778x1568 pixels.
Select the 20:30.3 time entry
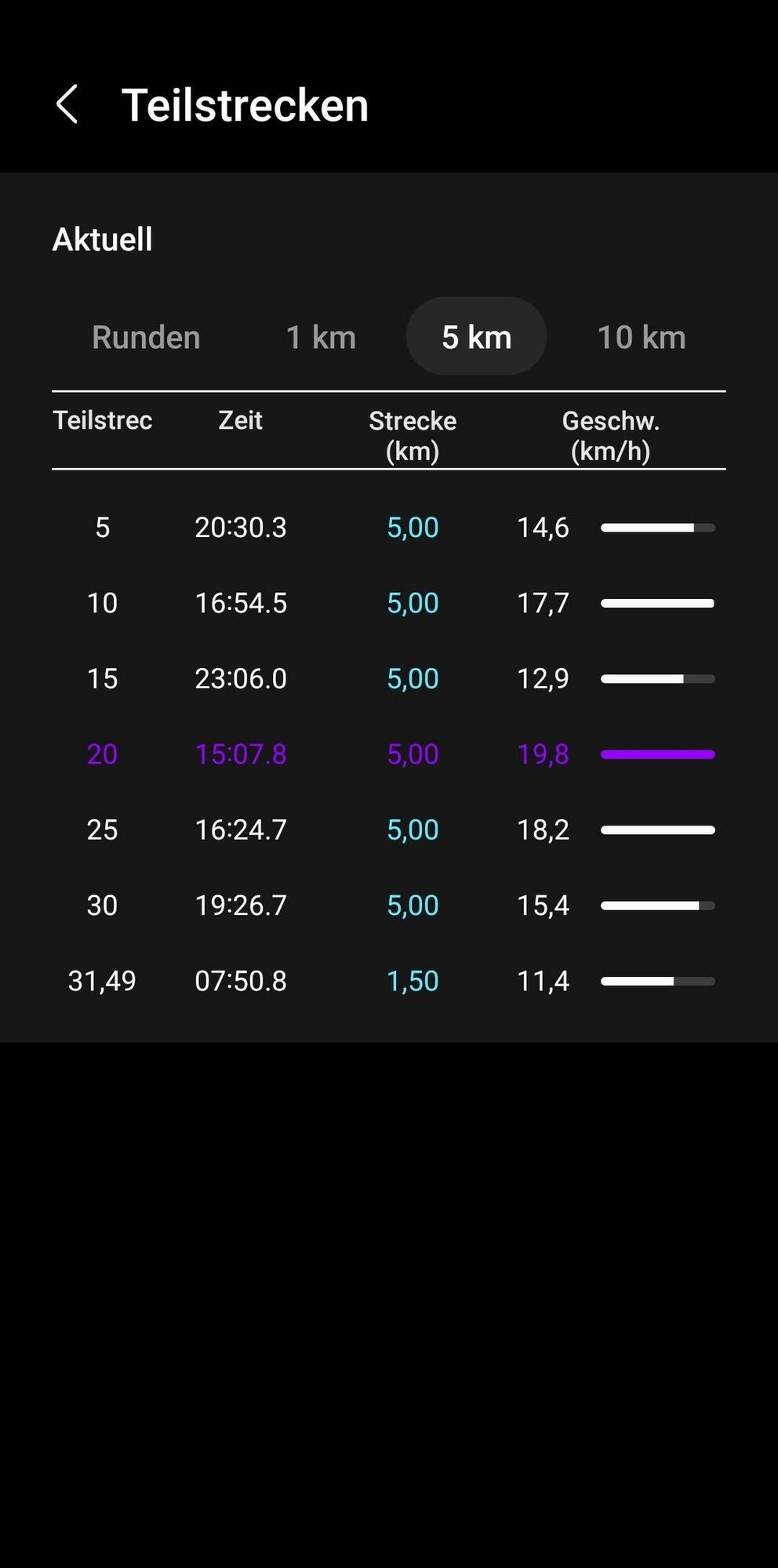pyautogui.click(x=241, y=528)
